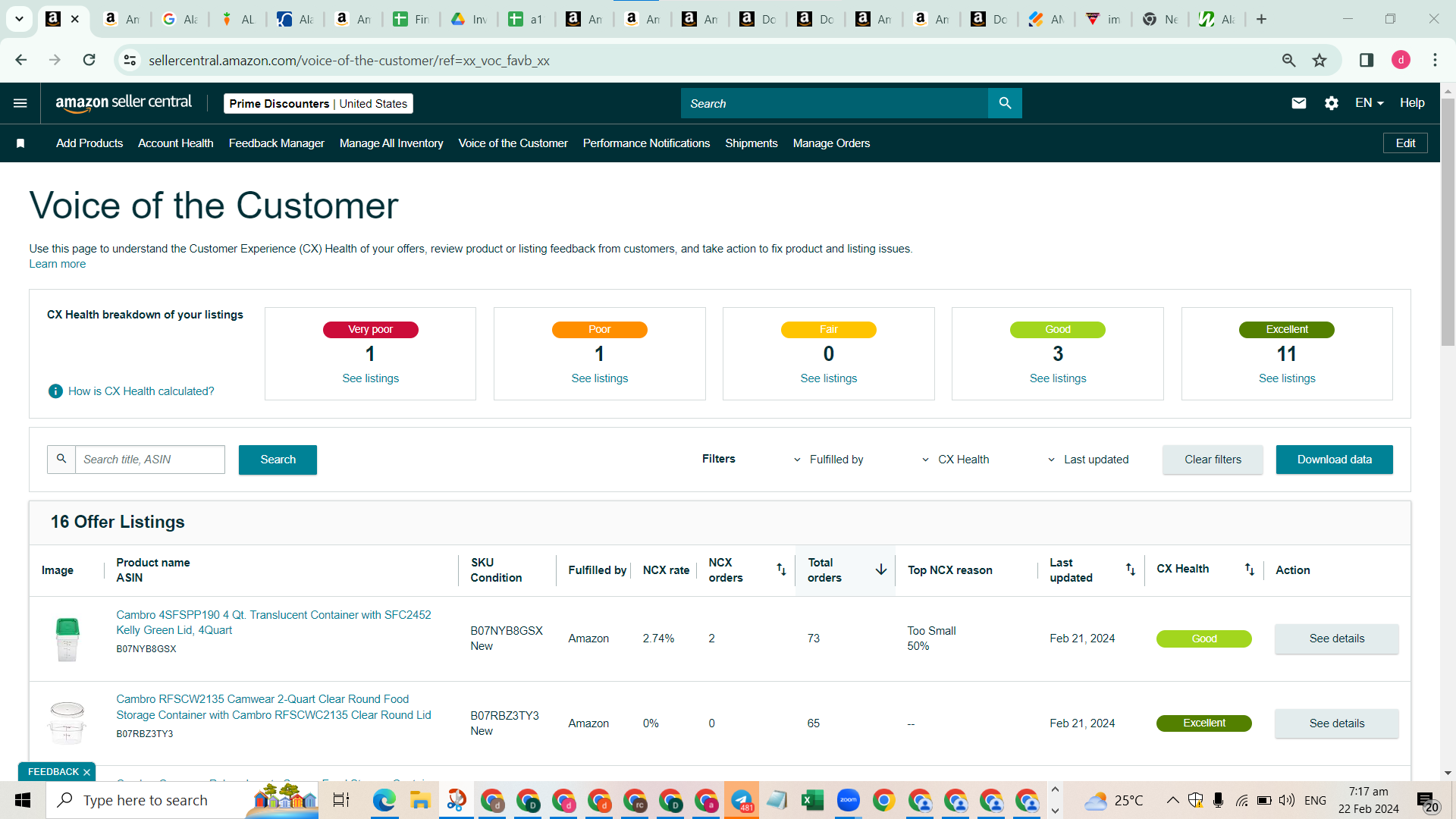Screen dimensions: 1456x819
Task: Open Excel from taskbar
Action: [812, 800]
